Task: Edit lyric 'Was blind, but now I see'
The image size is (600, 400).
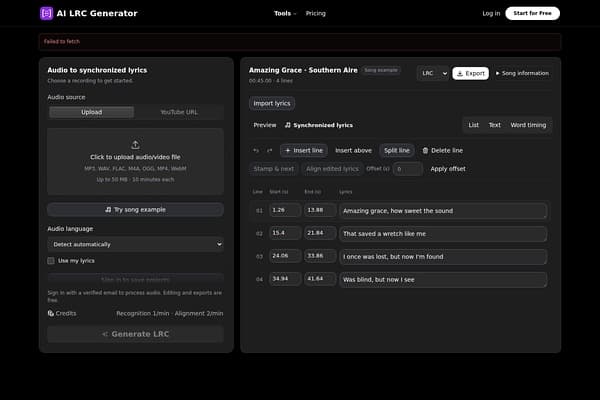Action: (443, 280)
